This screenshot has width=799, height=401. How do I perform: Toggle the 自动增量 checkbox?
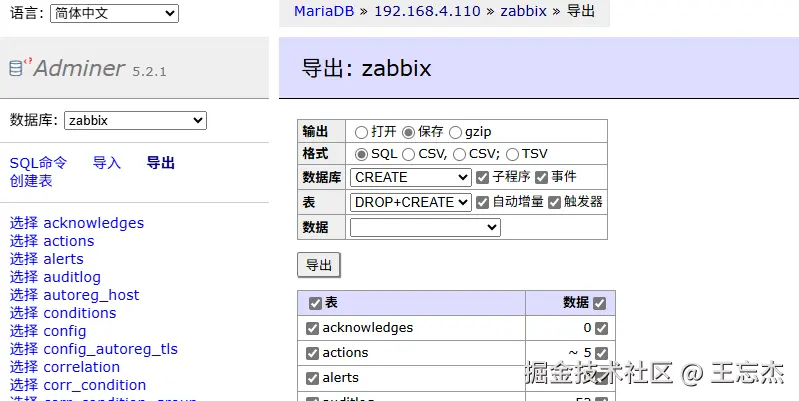tap(483, 202)
